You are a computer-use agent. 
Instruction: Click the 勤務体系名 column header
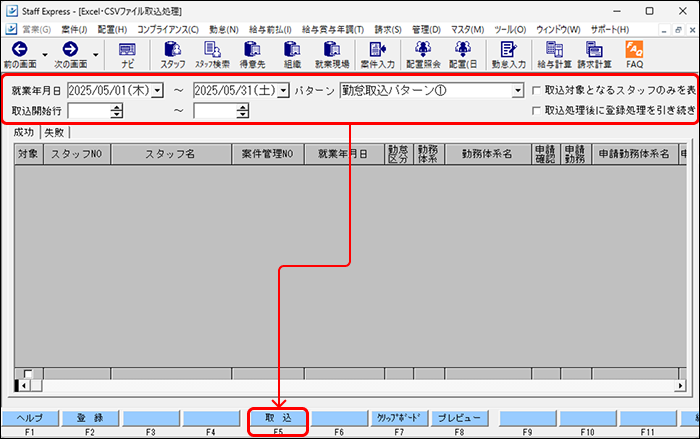point(488,154)
